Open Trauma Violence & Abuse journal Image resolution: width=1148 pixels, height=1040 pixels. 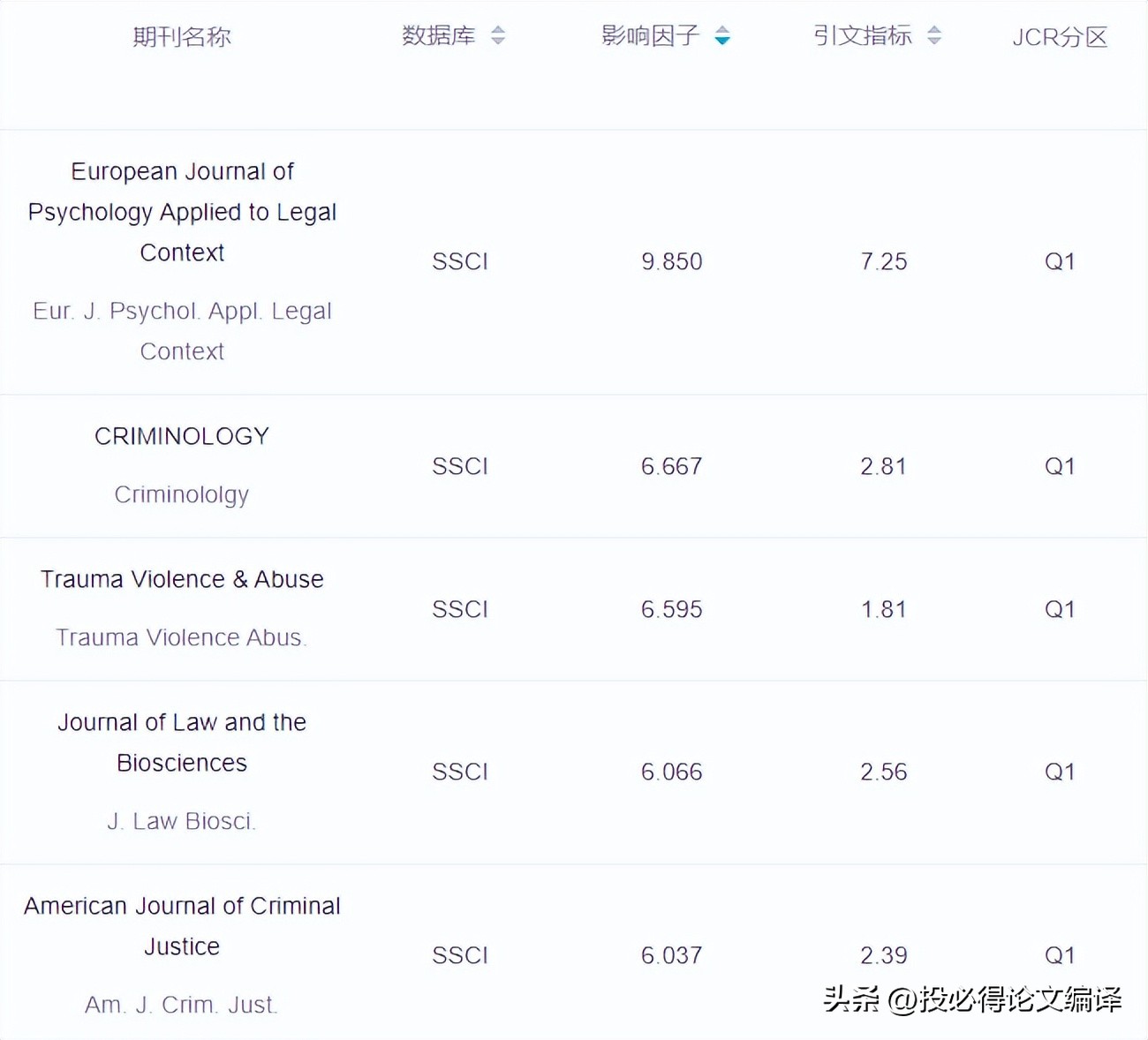[x=182, y=579]
